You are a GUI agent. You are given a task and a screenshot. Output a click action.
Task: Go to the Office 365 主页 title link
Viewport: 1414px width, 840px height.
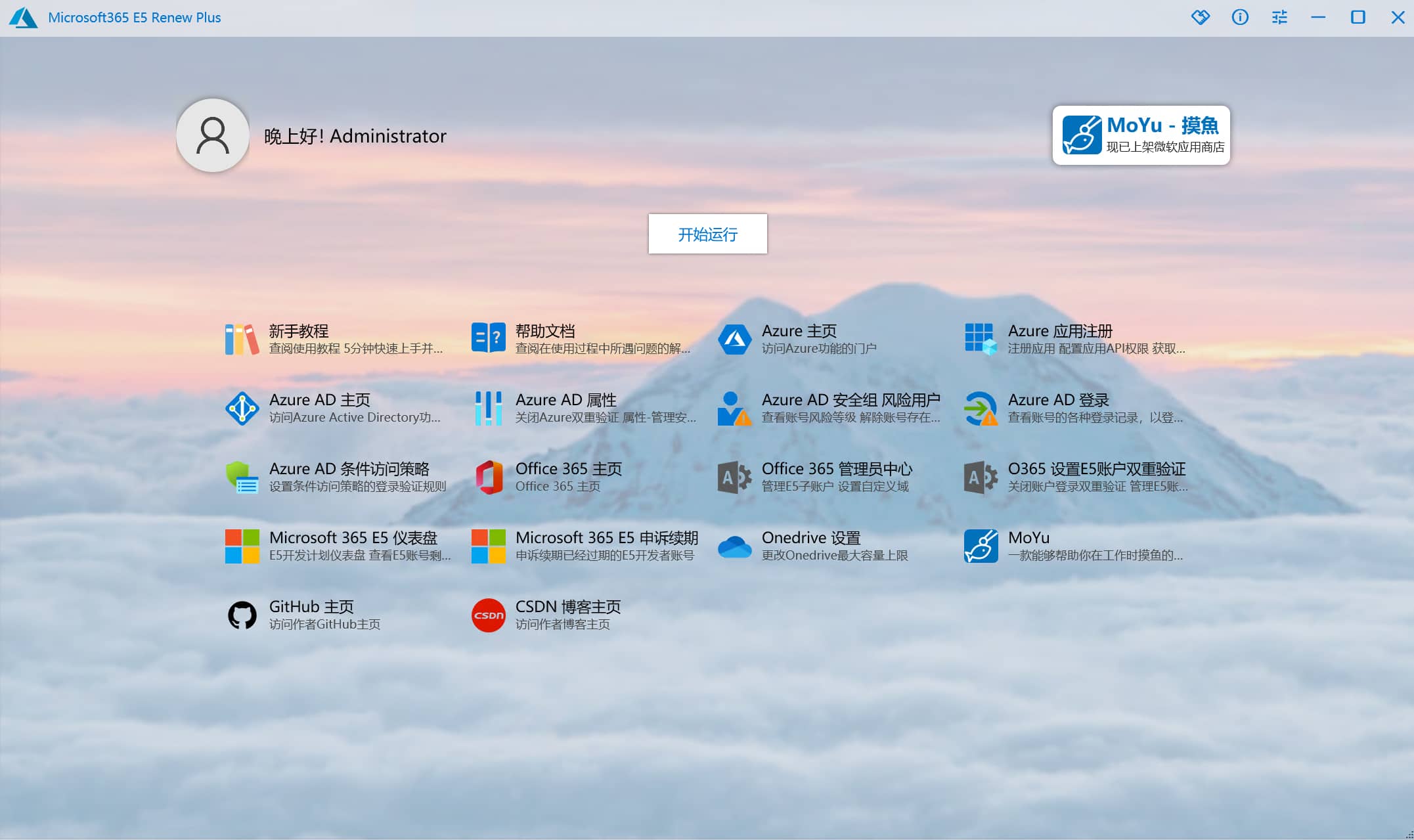[569, 469]
